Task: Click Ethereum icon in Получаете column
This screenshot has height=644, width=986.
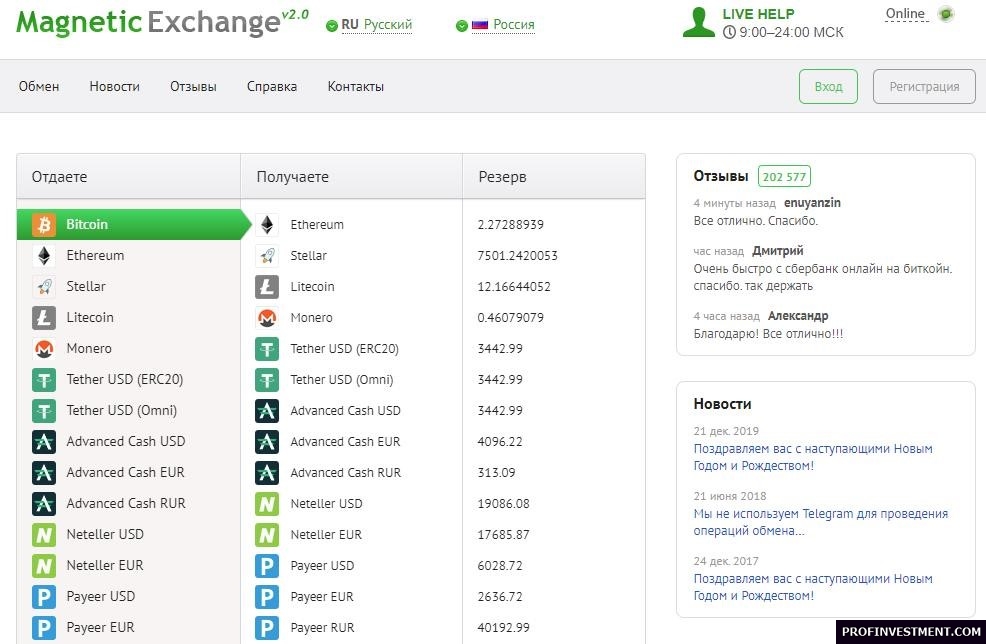Action: (267, 225)
